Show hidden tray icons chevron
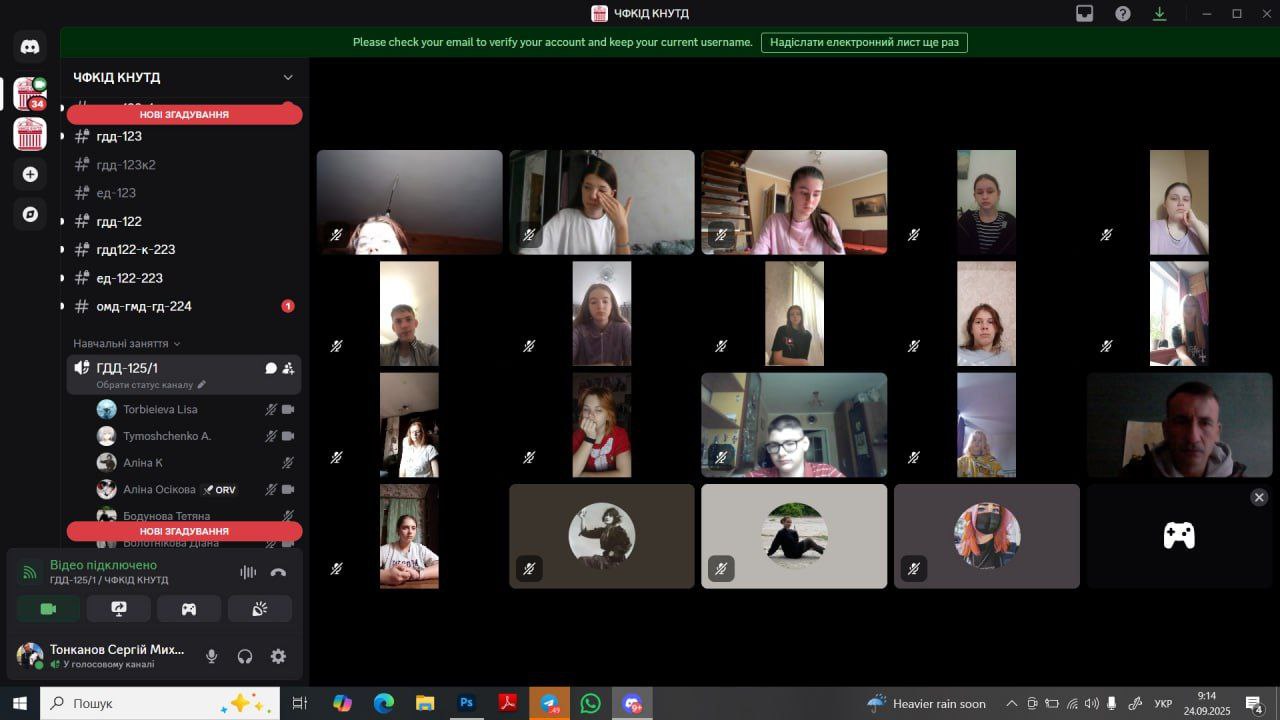1280x720 pixels. [1011, 703]
